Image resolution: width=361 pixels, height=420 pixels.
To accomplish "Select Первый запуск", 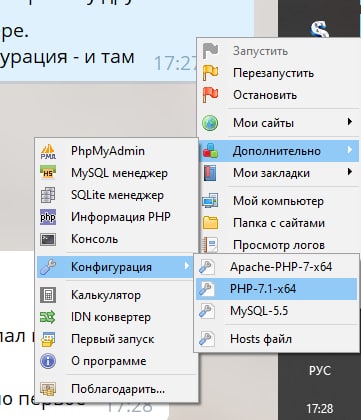I will coord(116,339).
